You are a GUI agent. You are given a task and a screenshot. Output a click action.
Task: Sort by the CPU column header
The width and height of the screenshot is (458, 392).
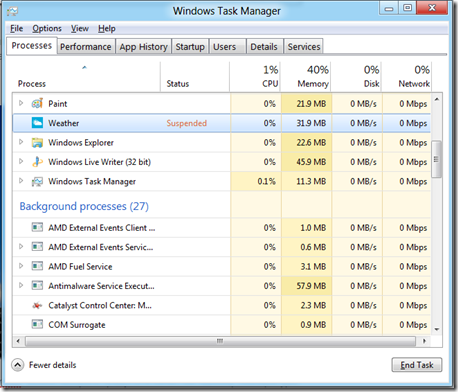[255, 77]
